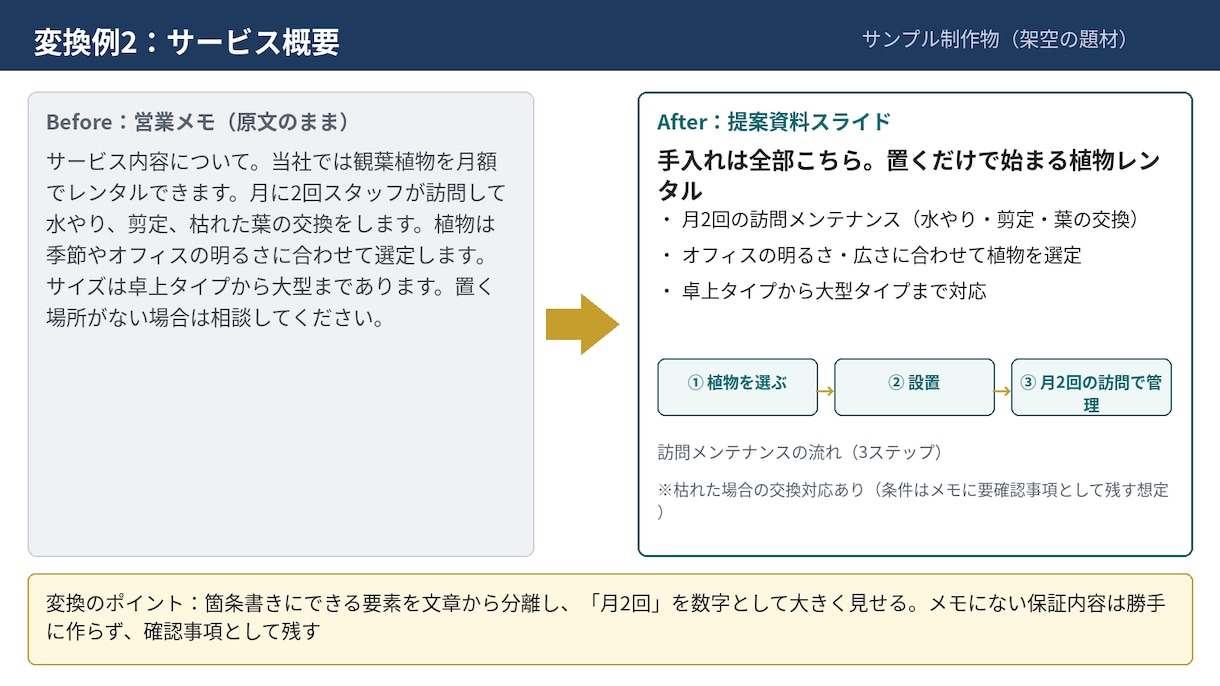Click the step box ① 植物を選ぶ
The height and width of the screenshot is (686, 1220).
click(738, 387)
